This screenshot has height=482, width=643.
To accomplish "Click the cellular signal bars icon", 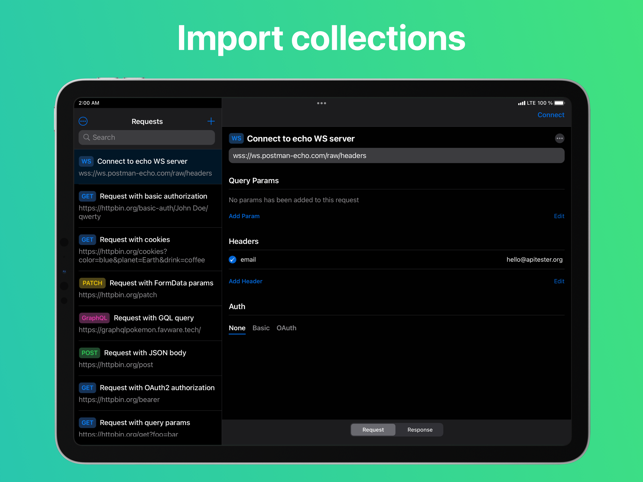I will (x=521, y=103).
